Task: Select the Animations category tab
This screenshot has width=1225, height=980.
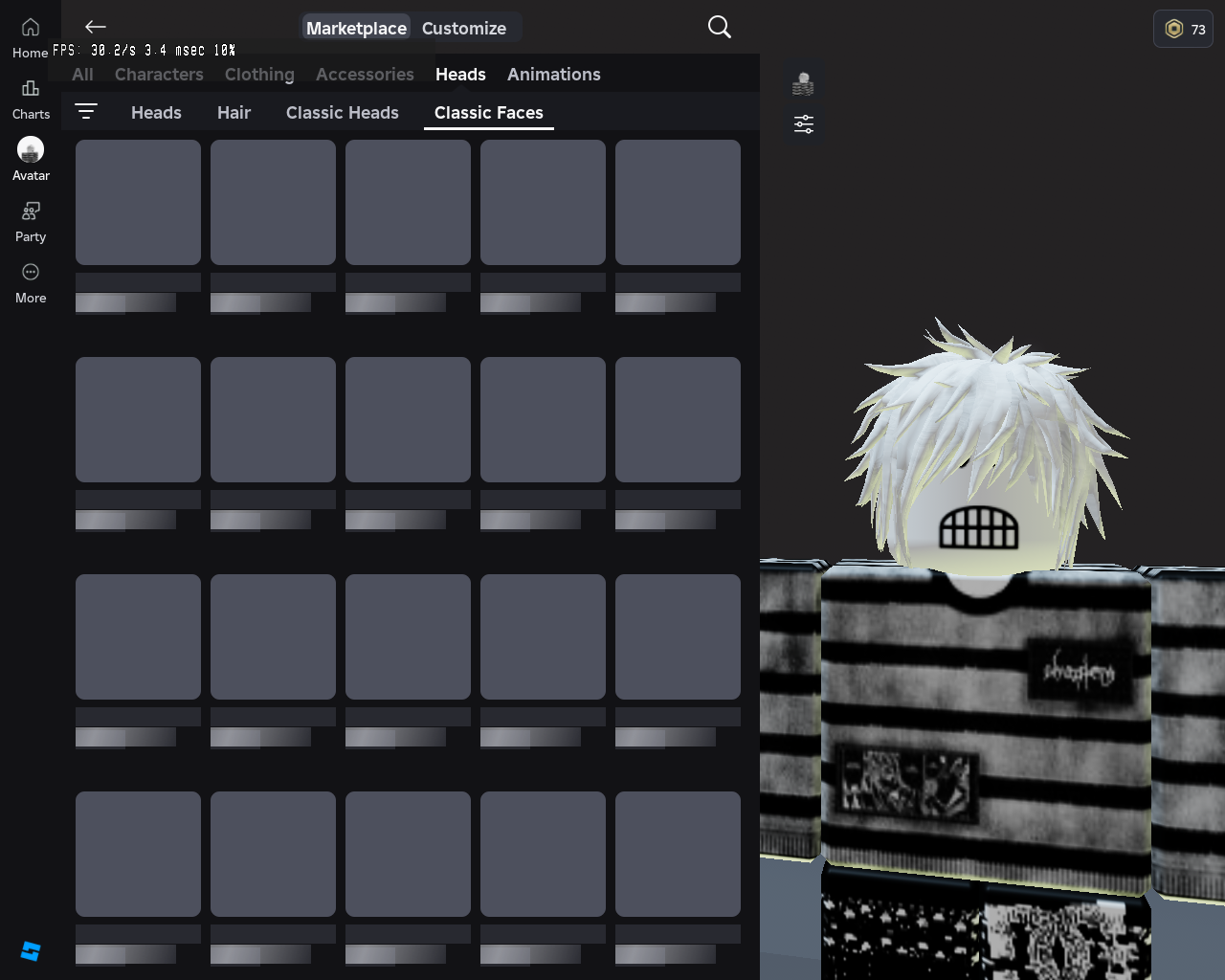Action: [554, 75]
